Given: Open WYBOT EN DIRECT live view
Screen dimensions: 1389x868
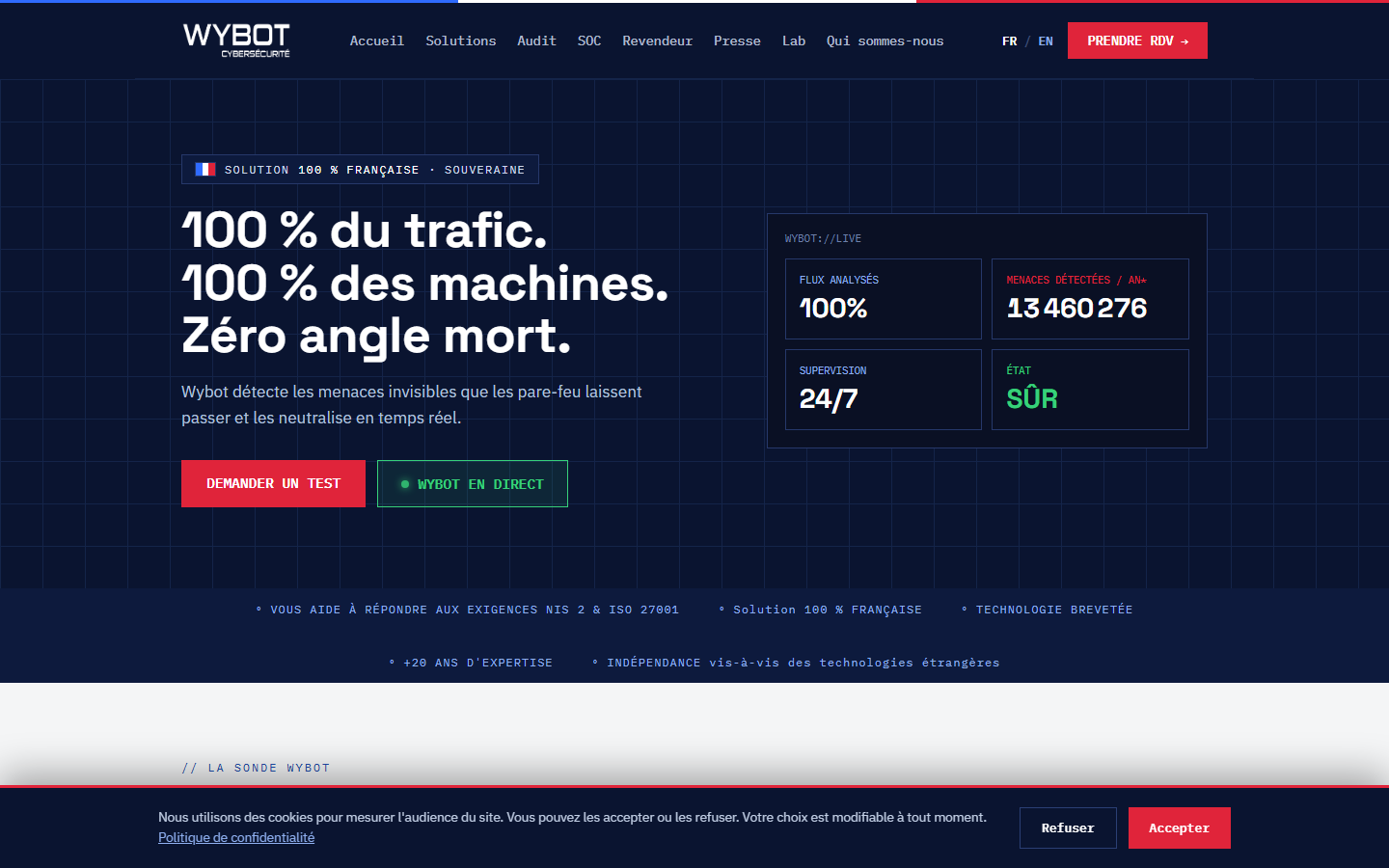Looking at the screenshot, I should point(473,483).
